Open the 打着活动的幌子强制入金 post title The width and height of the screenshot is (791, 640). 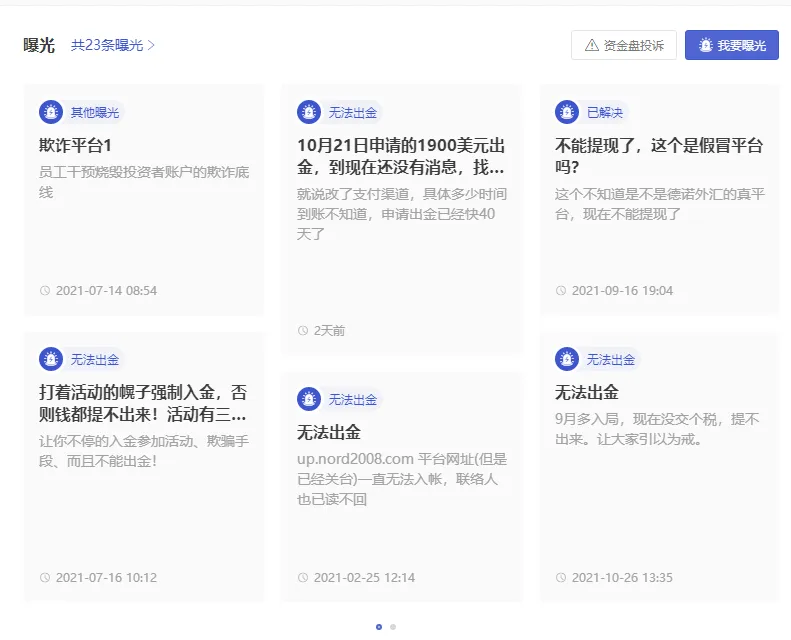pos(143,403)
